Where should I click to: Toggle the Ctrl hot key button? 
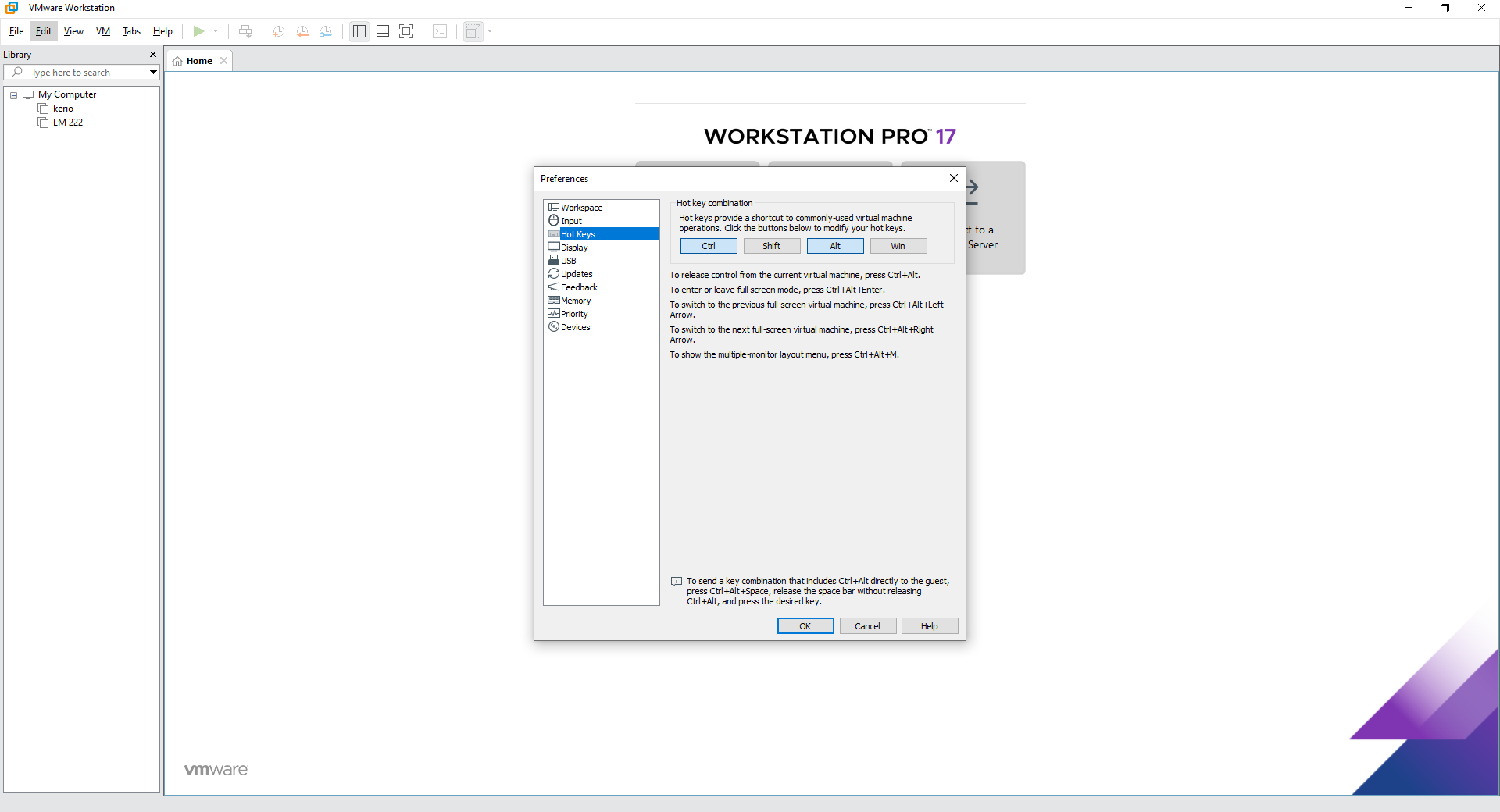point(709,246)
